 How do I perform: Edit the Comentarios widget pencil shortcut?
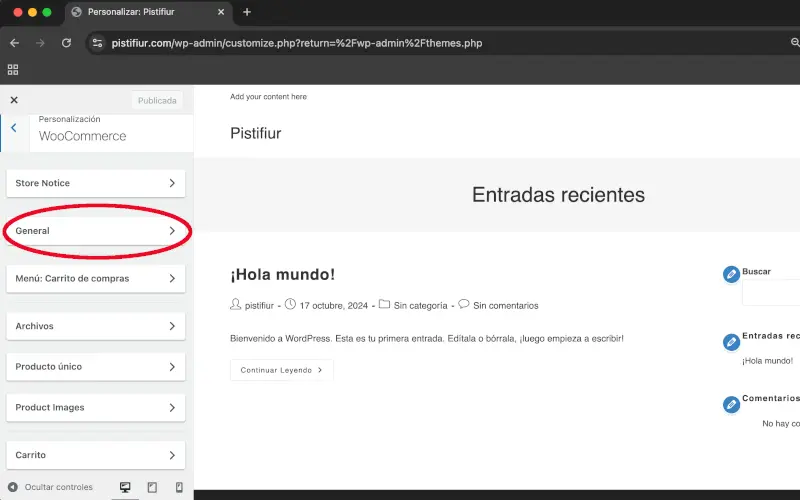click(x=731, y=405)
